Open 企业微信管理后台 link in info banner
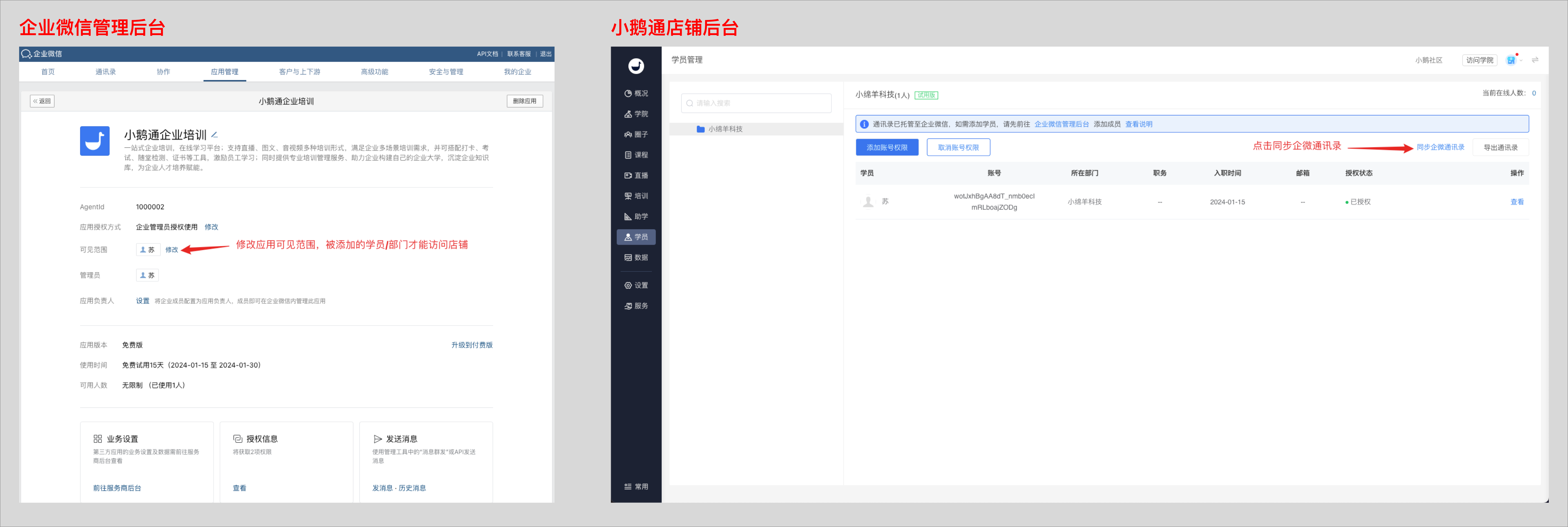 click(x=1062, y=124)
